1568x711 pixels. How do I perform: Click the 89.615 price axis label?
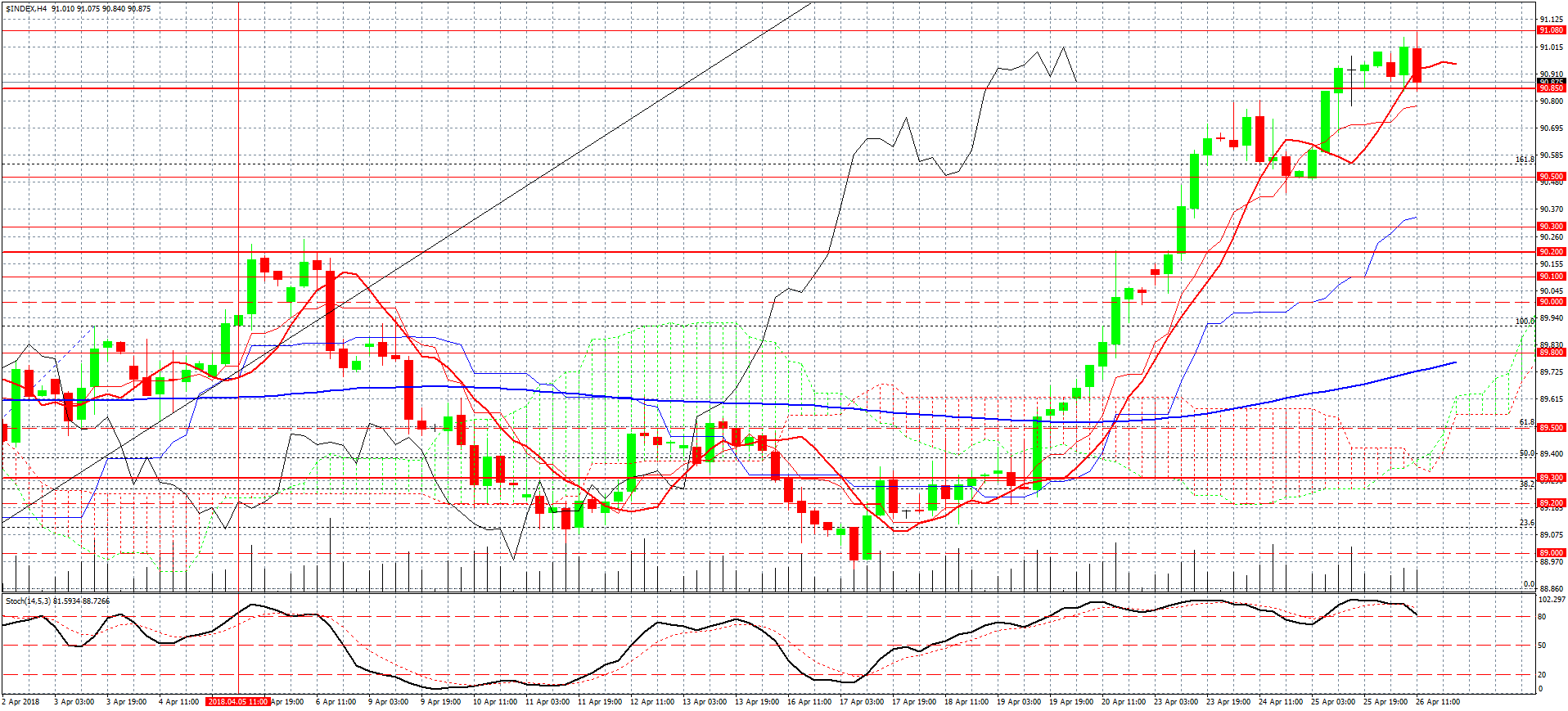[1552, 399]
